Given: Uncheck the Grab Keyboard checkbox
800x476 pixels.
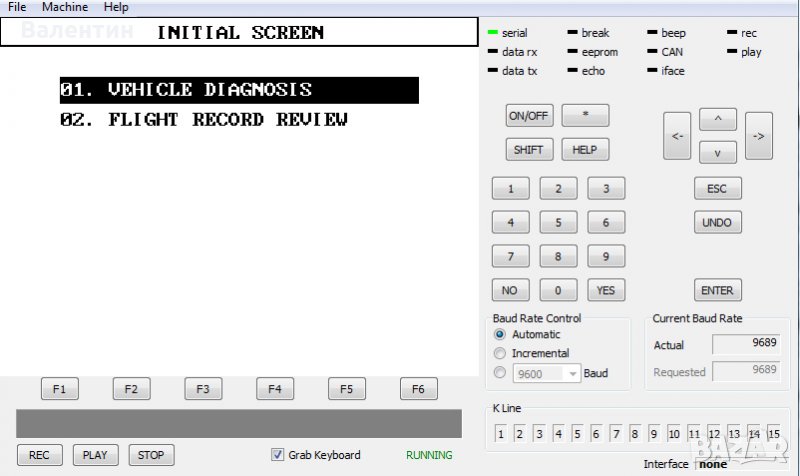Looking at the screenshot, I should click(x=278, y=455).
